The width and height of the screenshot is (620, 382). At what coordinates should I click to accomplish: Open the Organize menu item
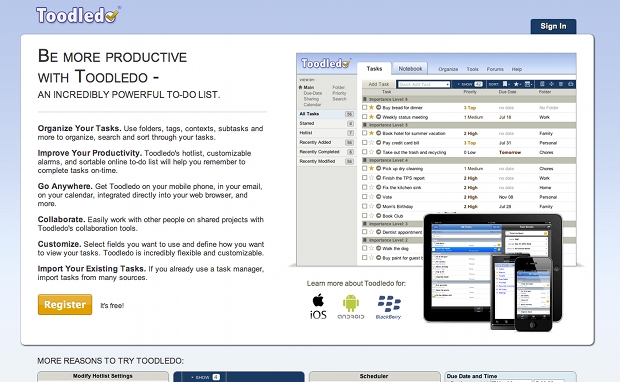point(448,69)
